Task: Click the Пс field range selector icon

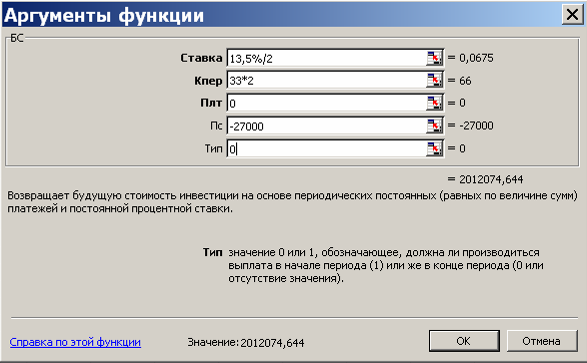Action: (434, 126)
